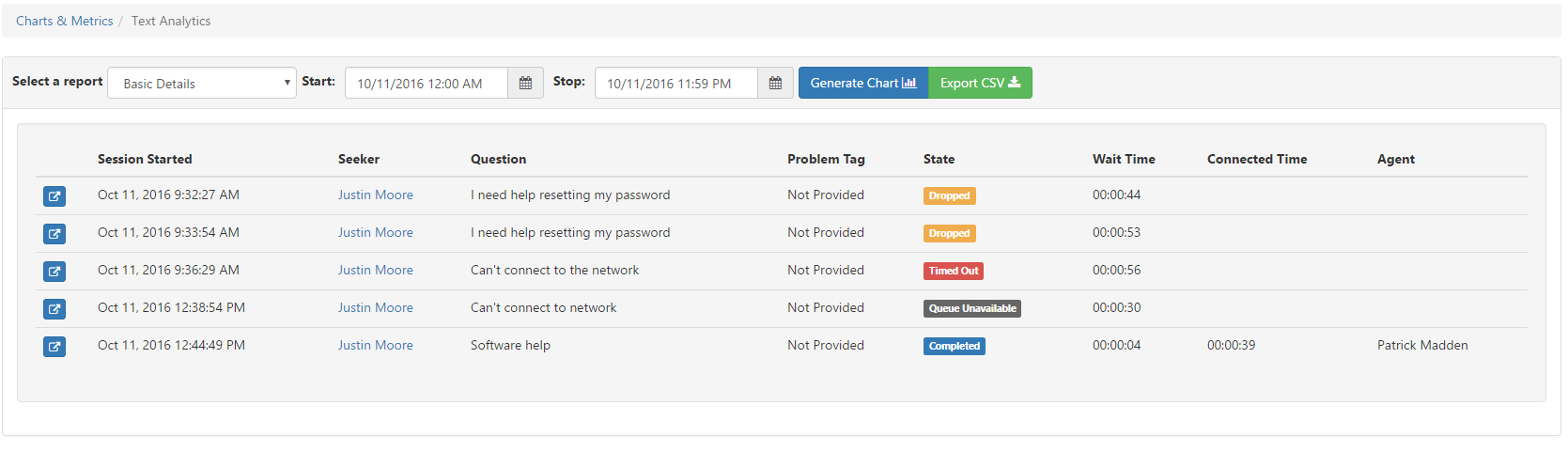
Task: Open session details for 12:44:49 PM row
Action: [54, 347]
